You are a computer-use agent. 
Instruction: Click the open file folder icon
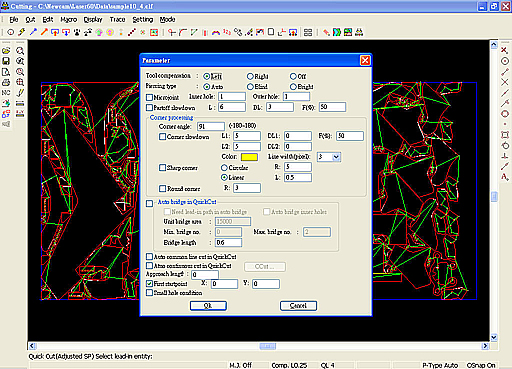pyautogui.click(x=6, y=51)
